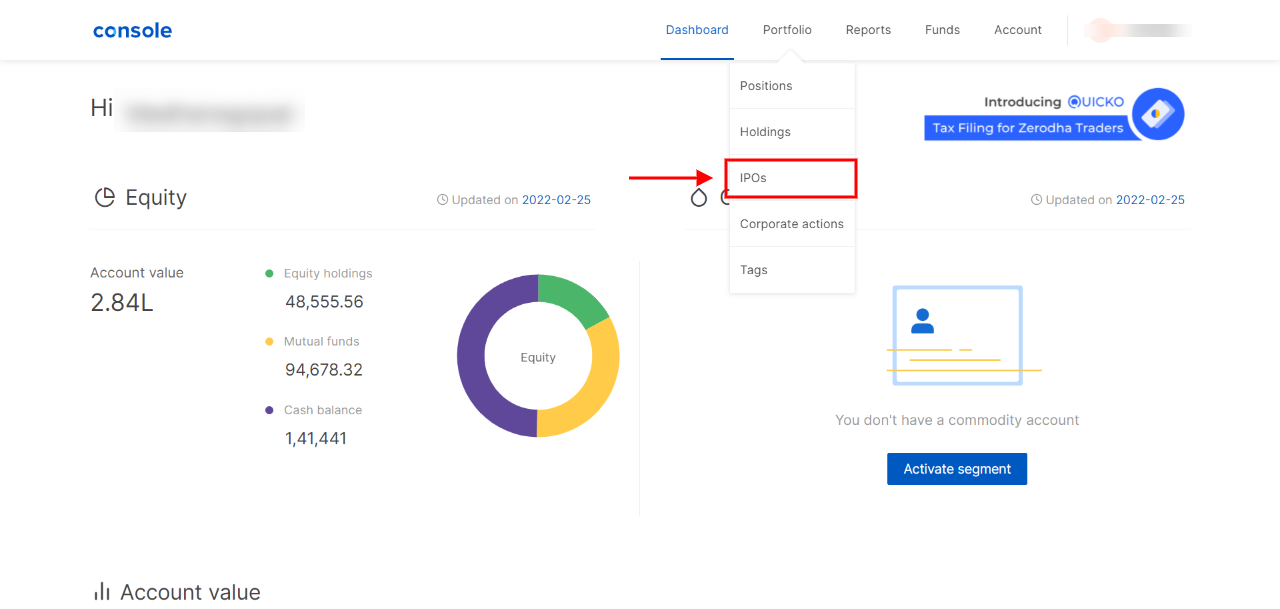Viewport: 1280px width, 609px height.
Task: Select Tags in Portfolio dropdown
Action: (x=754, y=270)
